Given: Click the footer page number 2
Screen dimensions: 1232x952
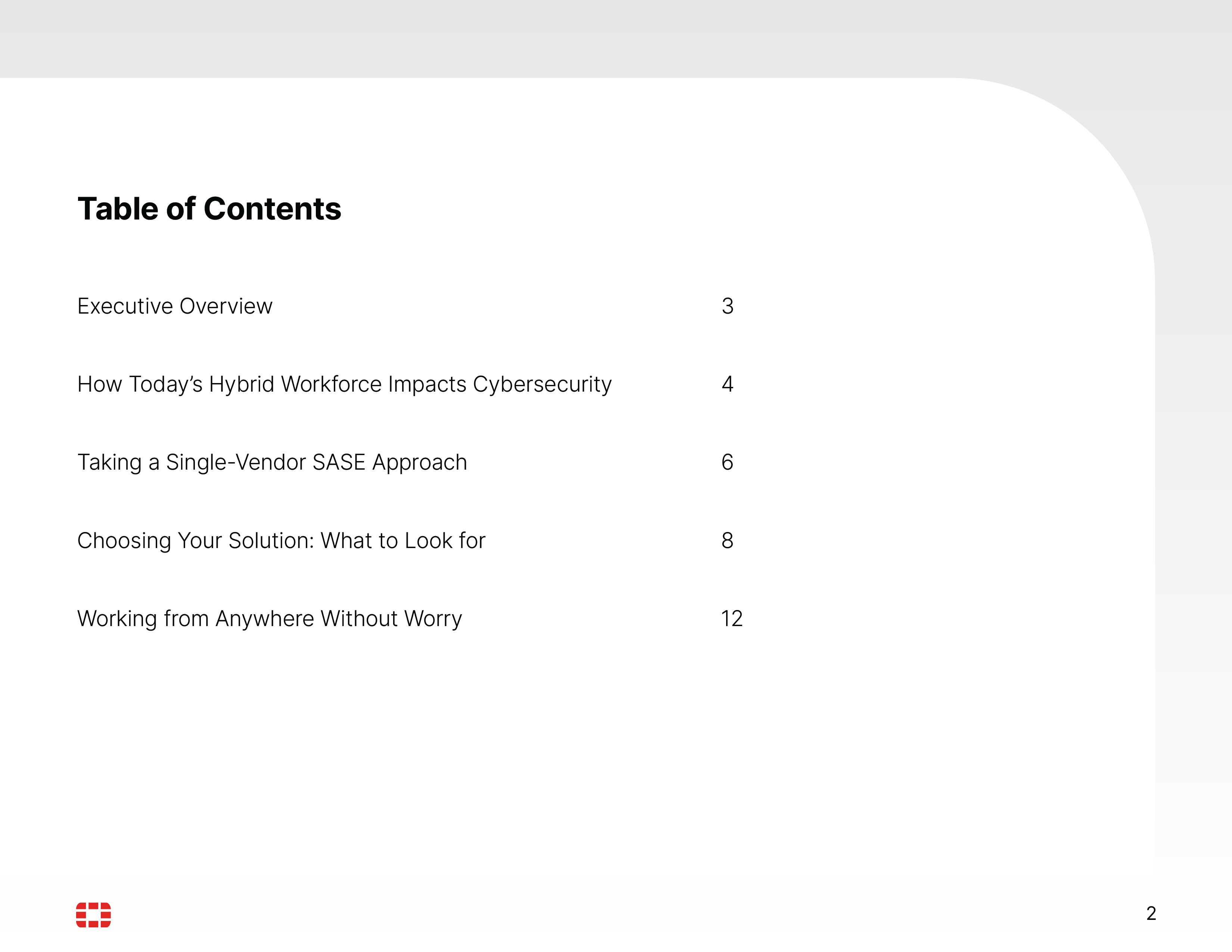Looking at the screenshot, I should (1151, 913).
